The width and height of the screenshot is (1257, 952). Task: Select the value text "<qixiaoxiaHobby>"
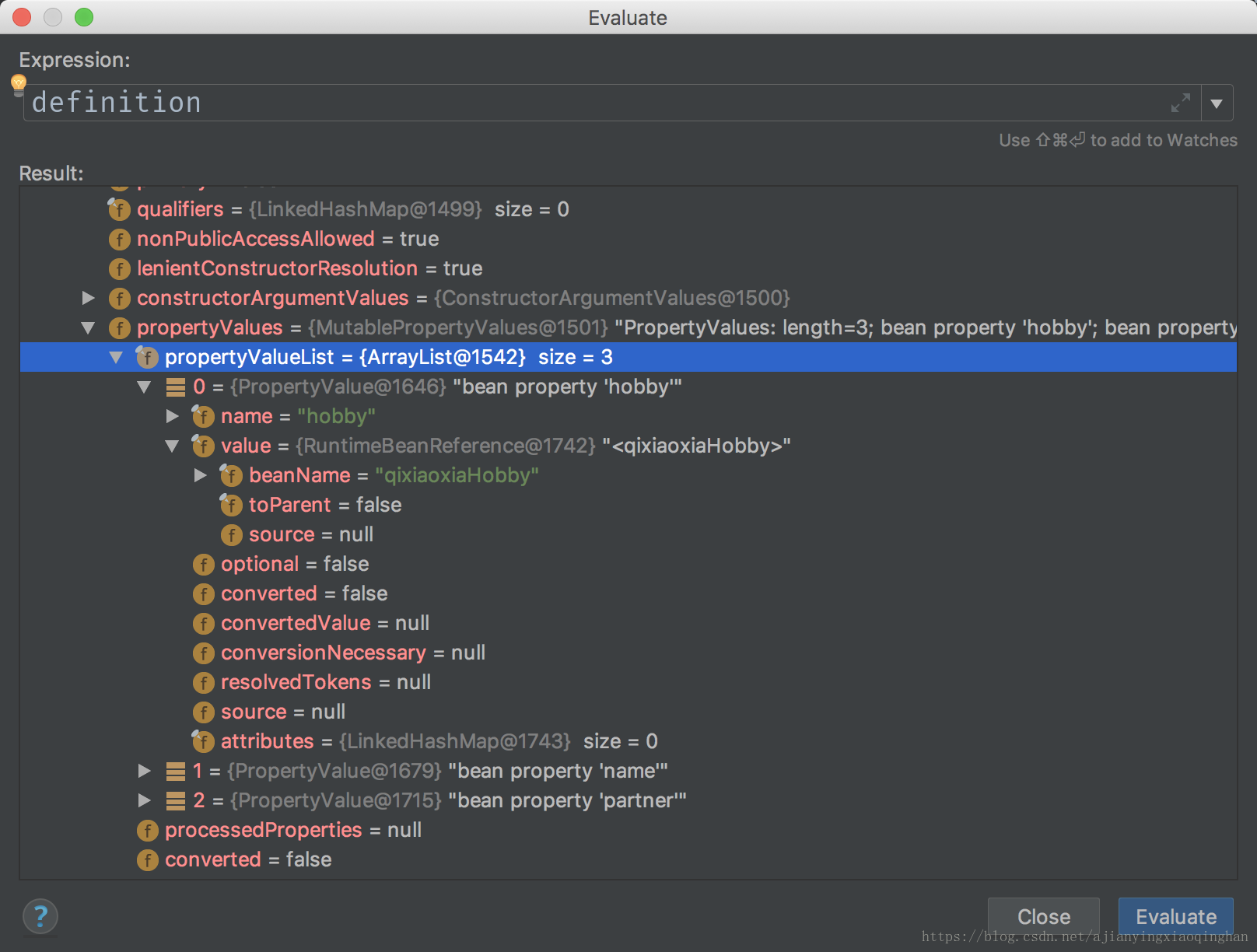coord(696,446)
